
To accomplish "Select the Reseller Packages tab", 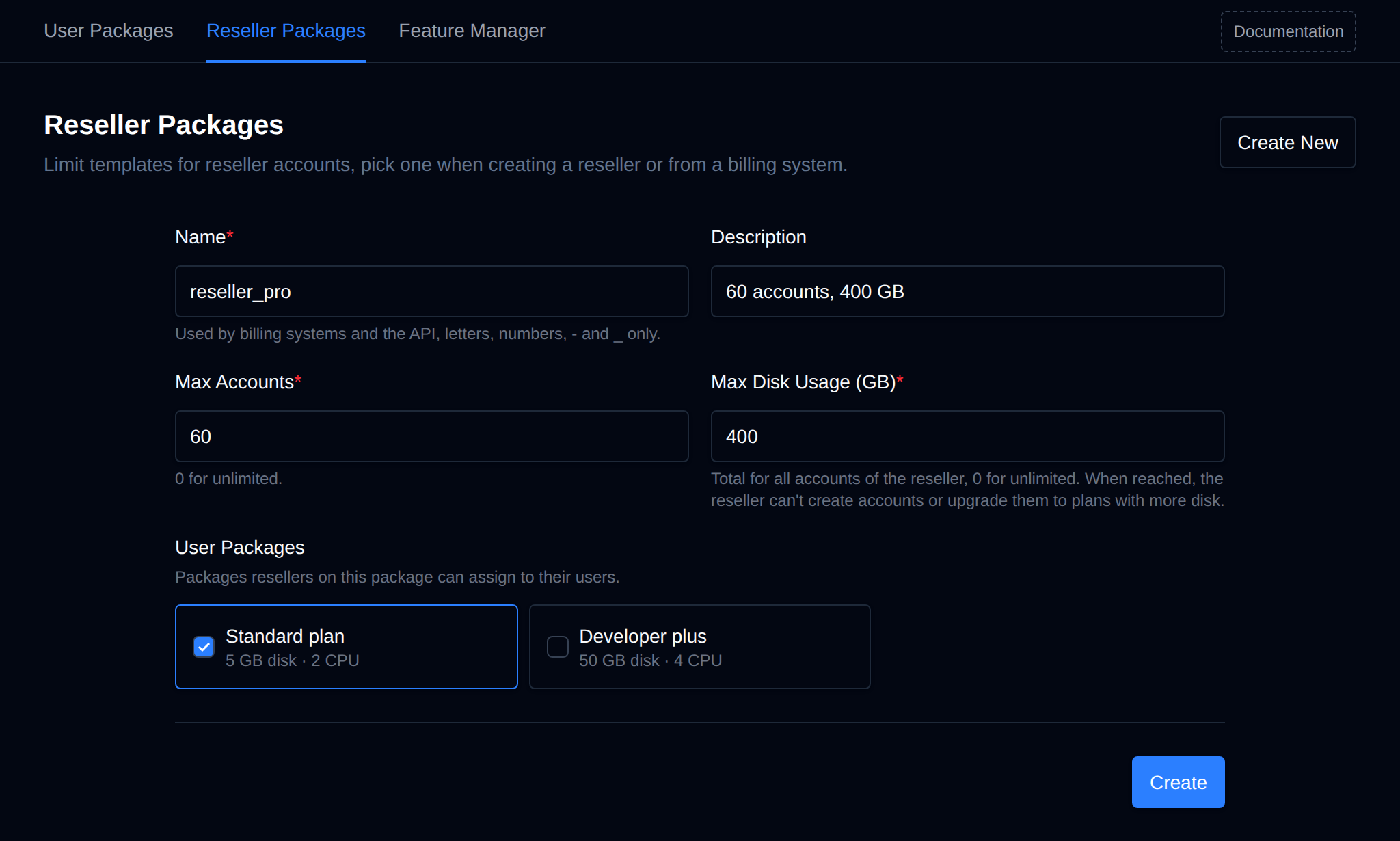I will pos(286,31).
